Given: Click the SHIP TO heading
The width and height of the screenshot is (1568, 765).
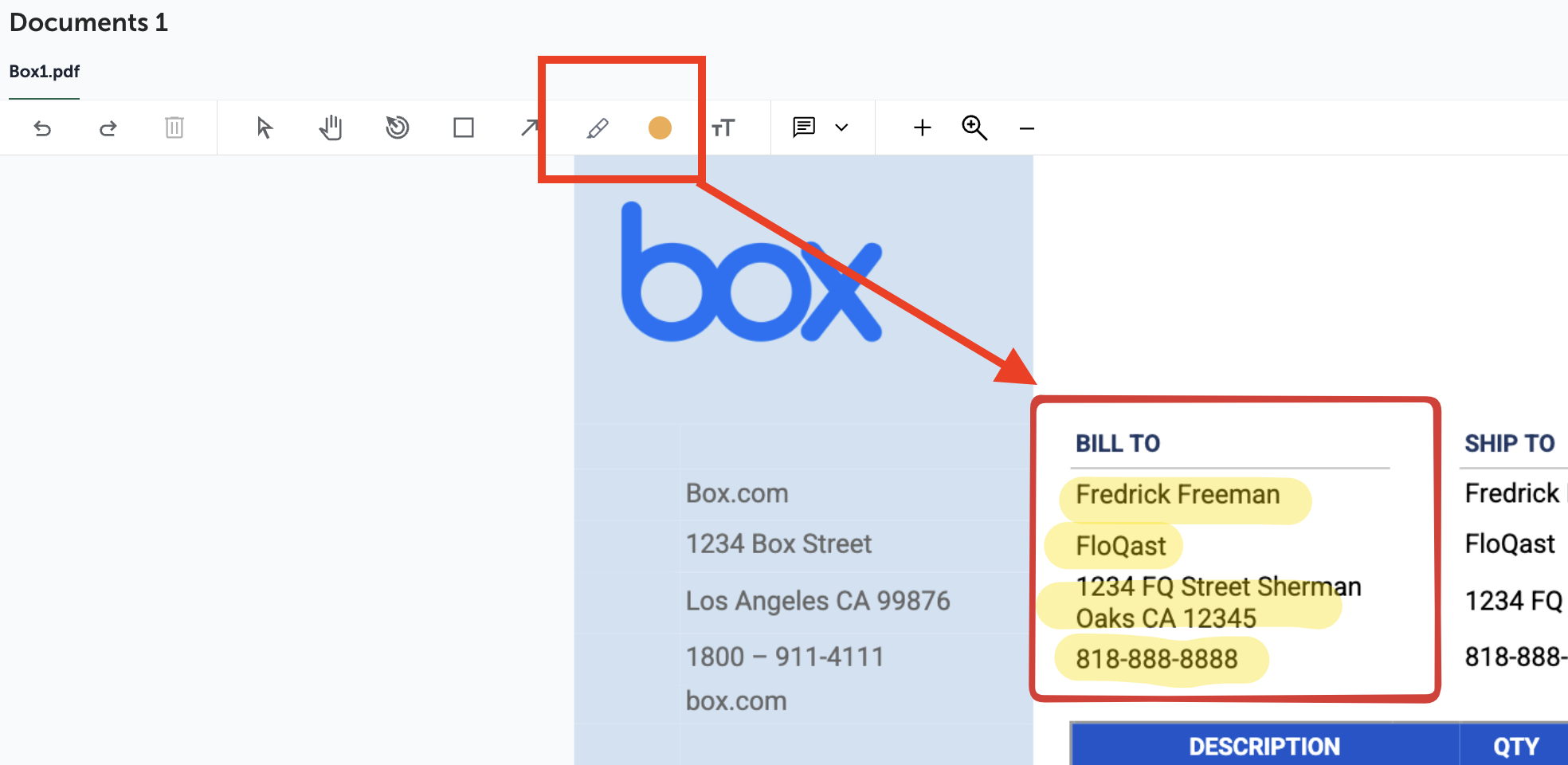Looking at the screenshot, I should [x=1510, y=443].
